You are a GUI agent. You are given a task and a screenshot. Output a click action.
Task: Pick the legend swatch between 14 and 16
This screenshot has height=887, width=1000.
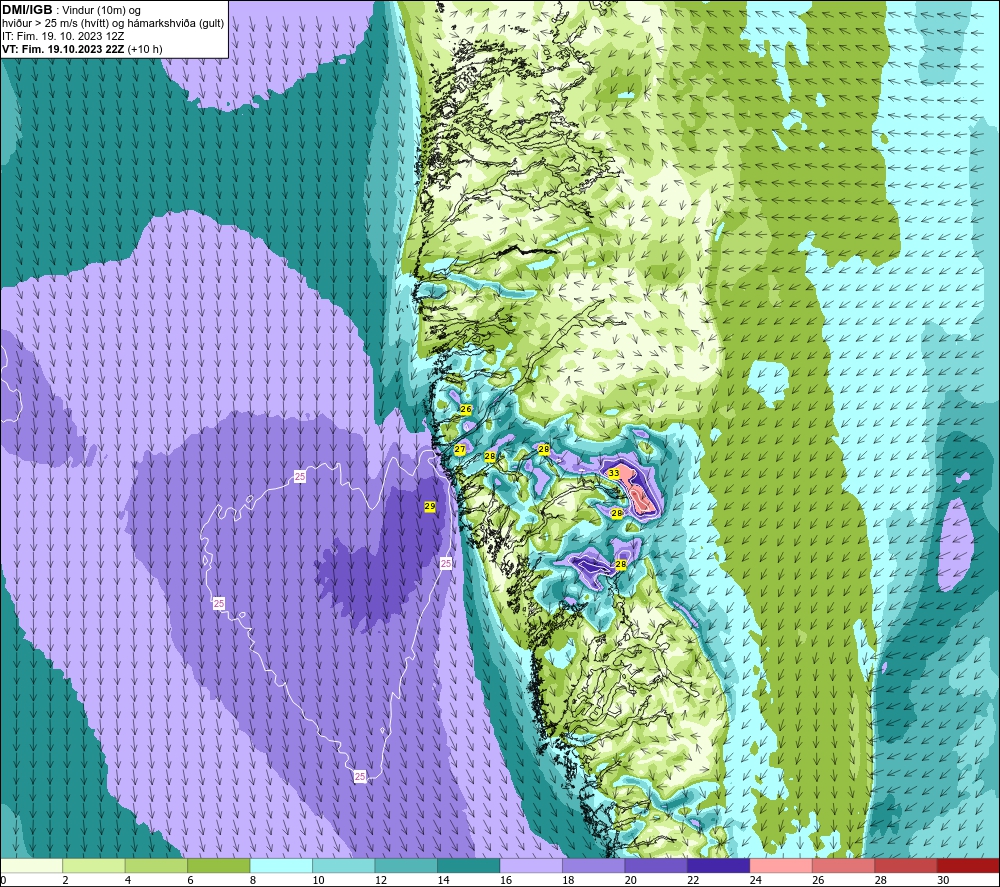469,865
